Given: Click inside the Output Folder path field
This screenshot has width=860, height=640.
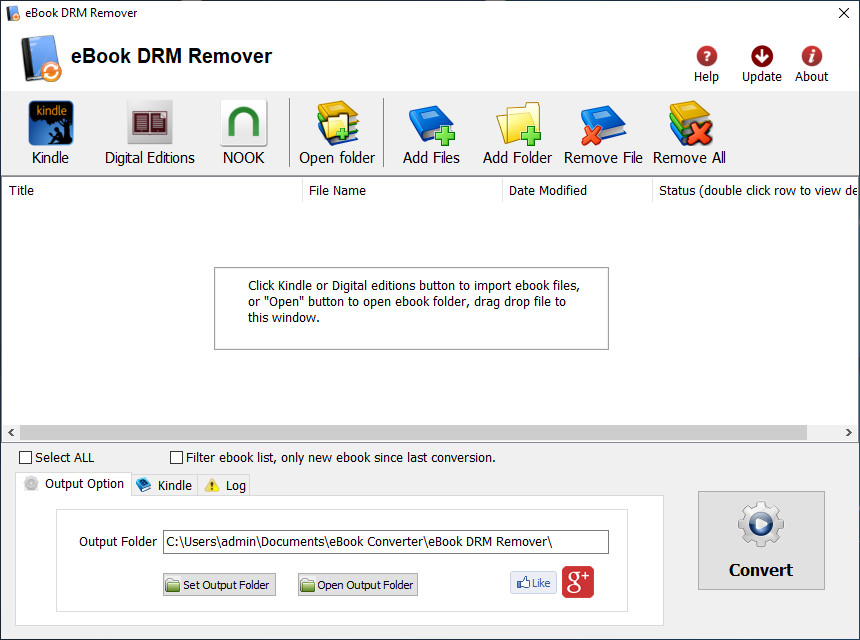Looking at the screenshot, I should coord(386,542).
